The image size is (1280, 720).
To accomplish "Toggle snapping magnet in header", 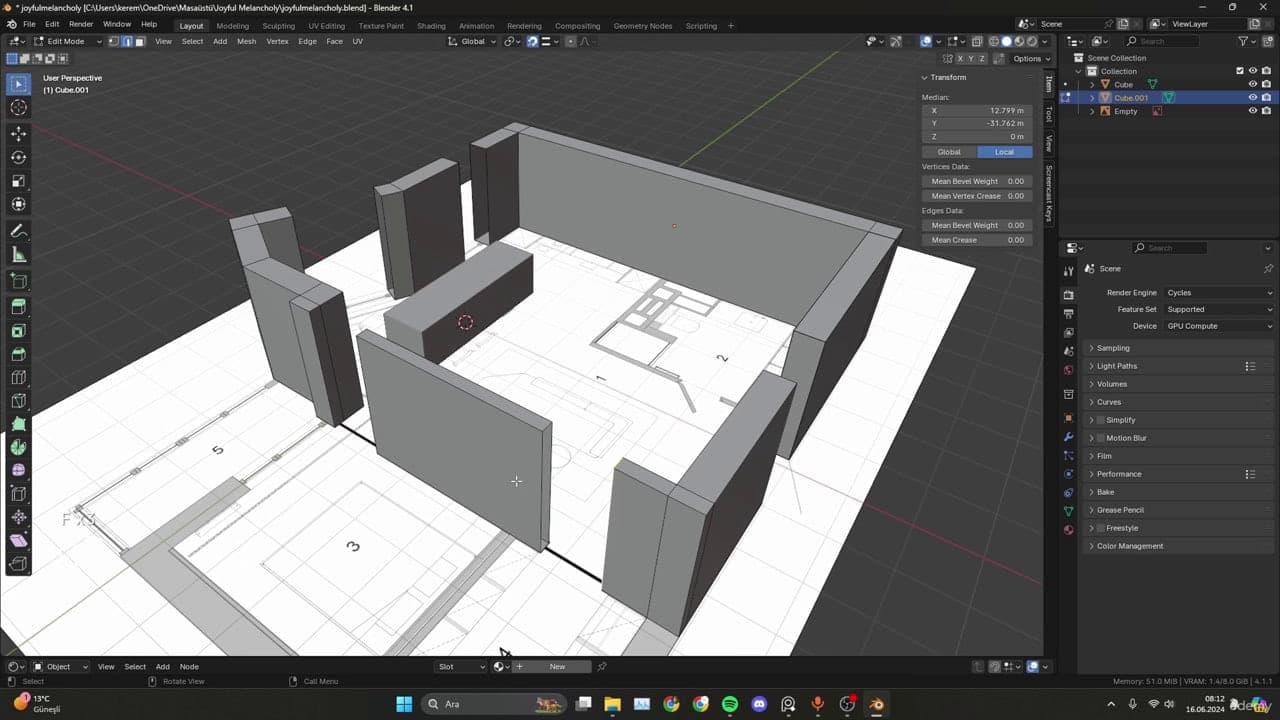I will [532, 41].
